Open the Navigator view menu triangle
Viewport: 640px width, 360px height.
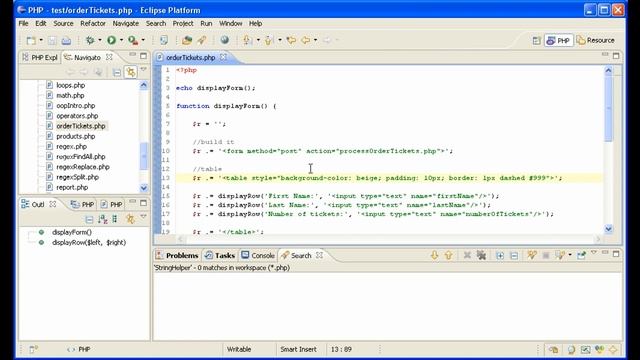point(143,70)
